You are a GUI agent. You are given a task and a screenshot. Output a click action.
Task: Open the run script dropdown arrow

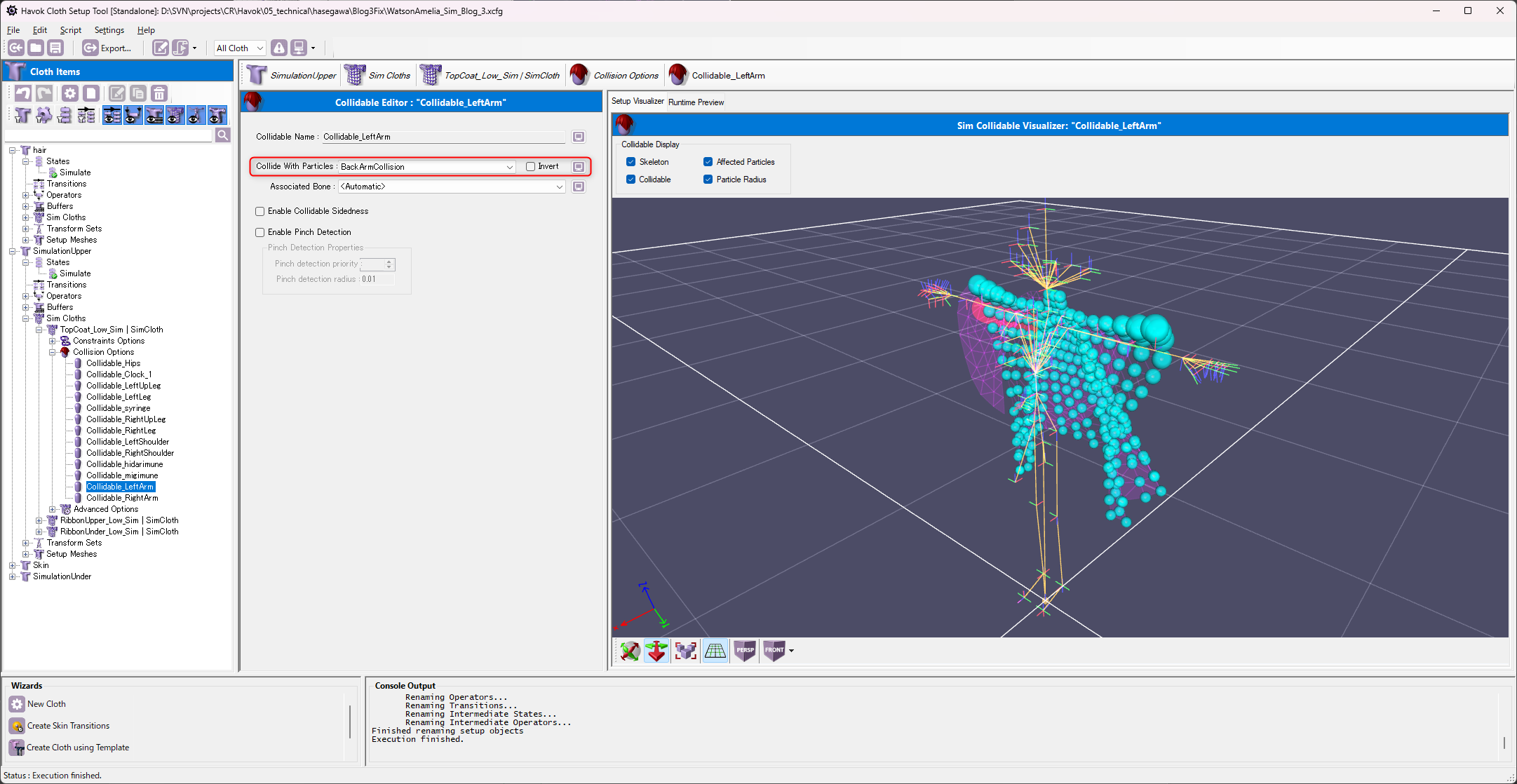click(x=195, y=48)
